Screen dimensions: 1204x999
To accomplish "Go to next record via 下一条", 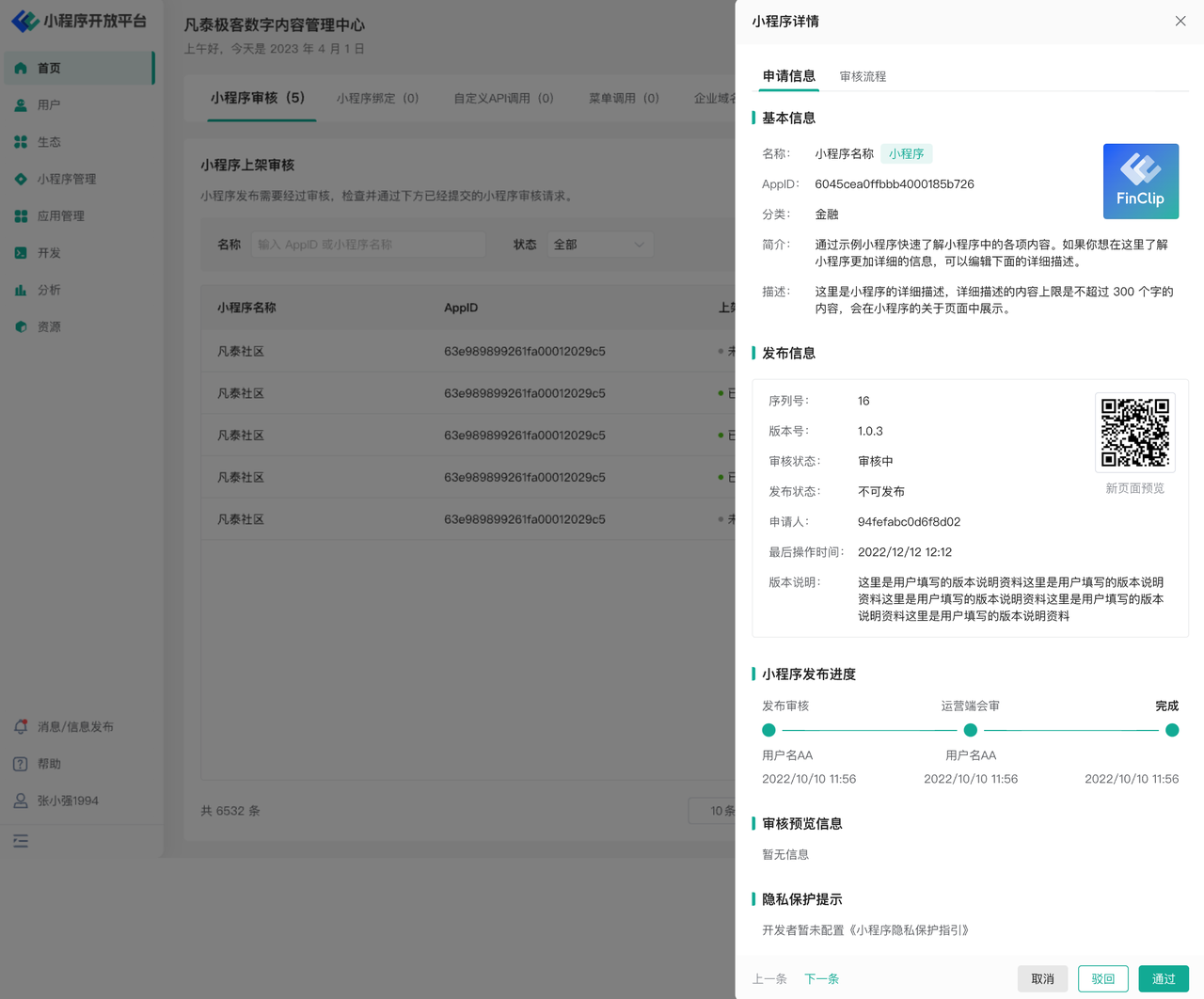I will pos(821,979).
